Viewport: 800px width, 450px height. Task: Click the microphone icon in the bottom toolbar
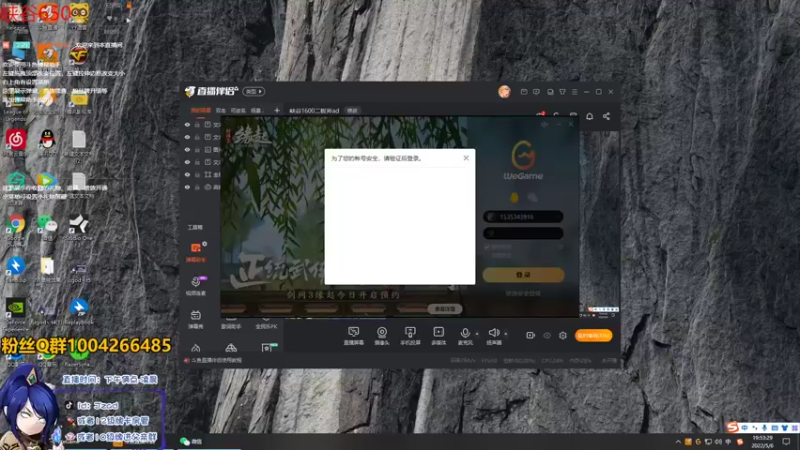[465, 333]
